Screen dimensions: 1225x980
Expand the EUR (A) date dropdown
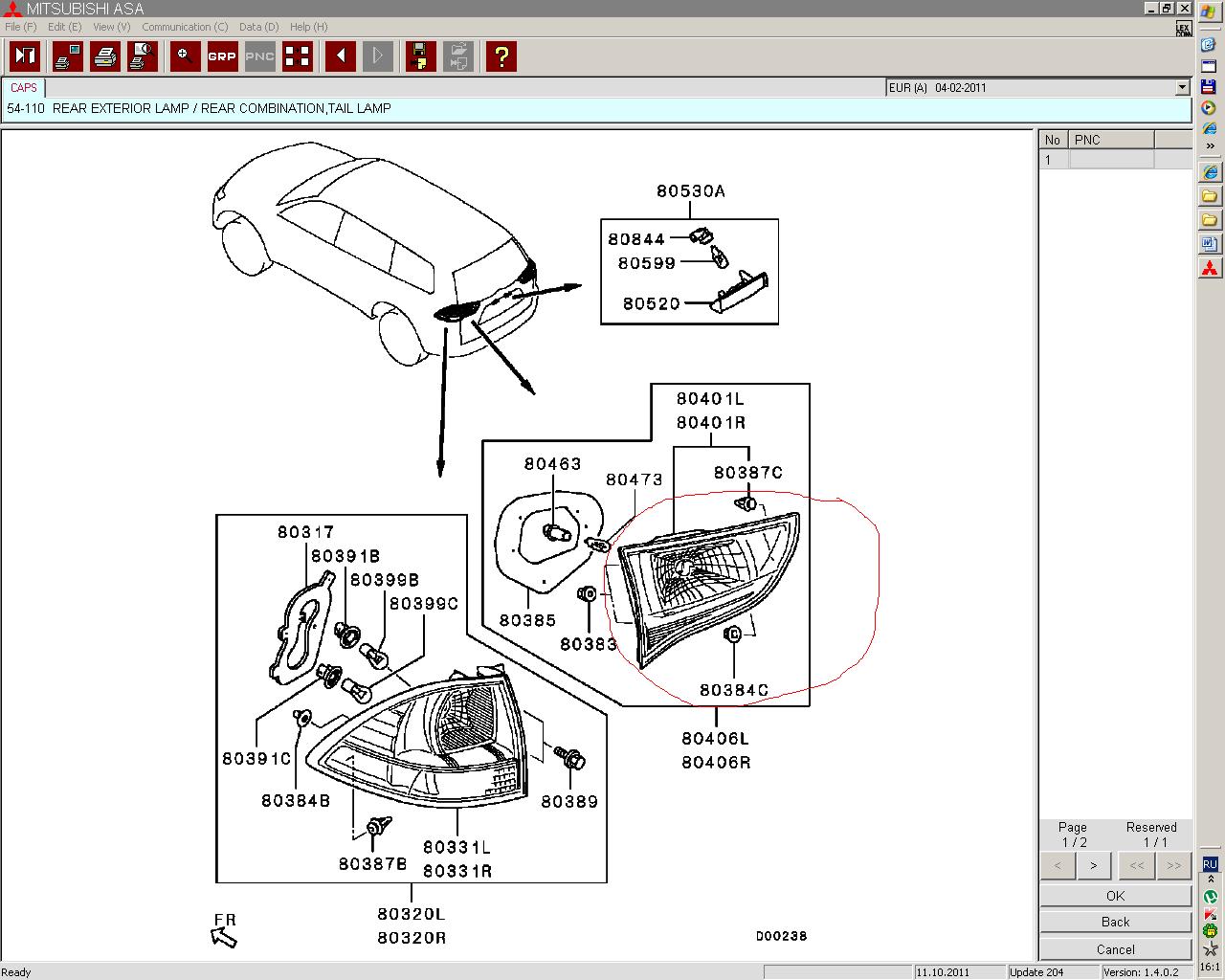pyautogui.click(x=1182, y=88)
